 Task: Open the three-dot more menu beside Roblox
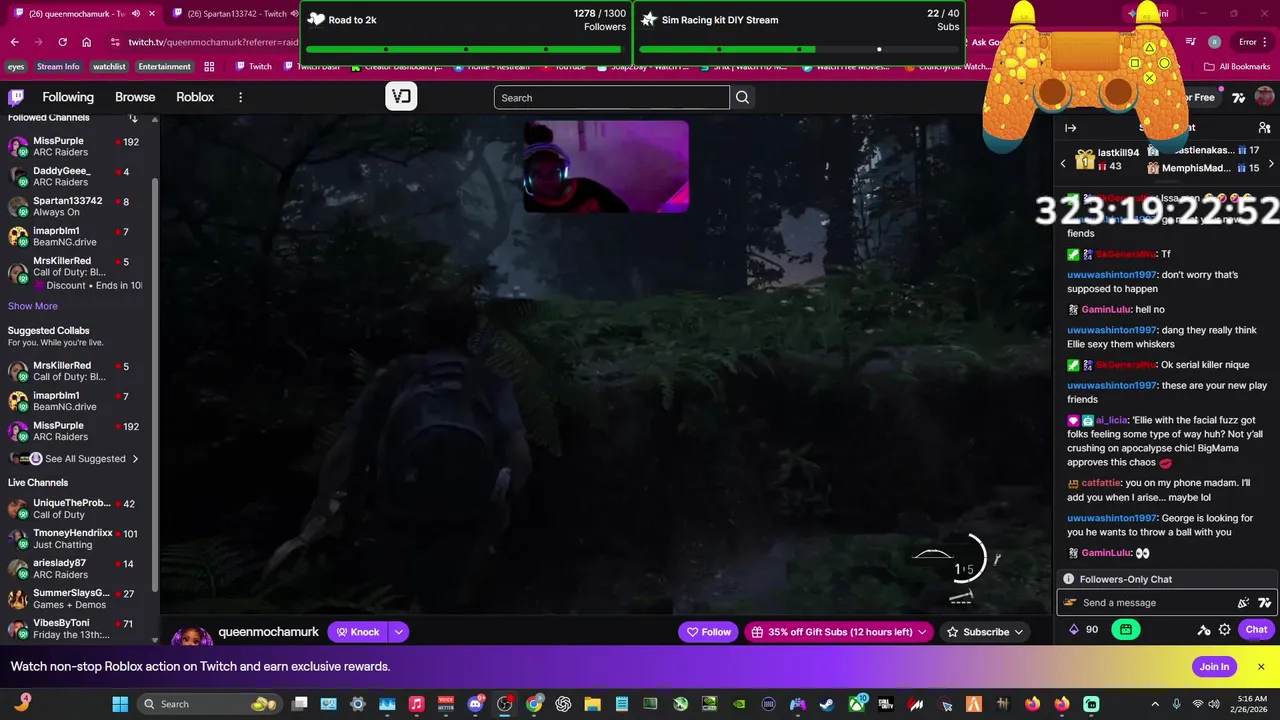[x=240, y=97]
